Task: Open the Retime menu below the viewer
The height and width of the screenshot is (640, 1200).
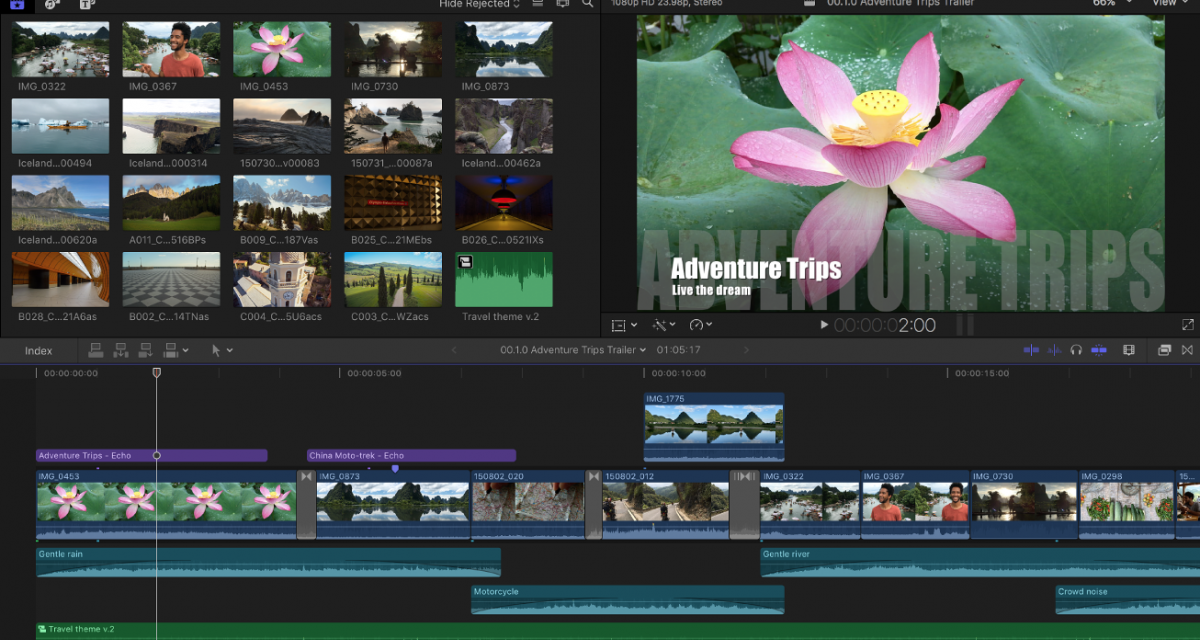Action: pos(698,324)
